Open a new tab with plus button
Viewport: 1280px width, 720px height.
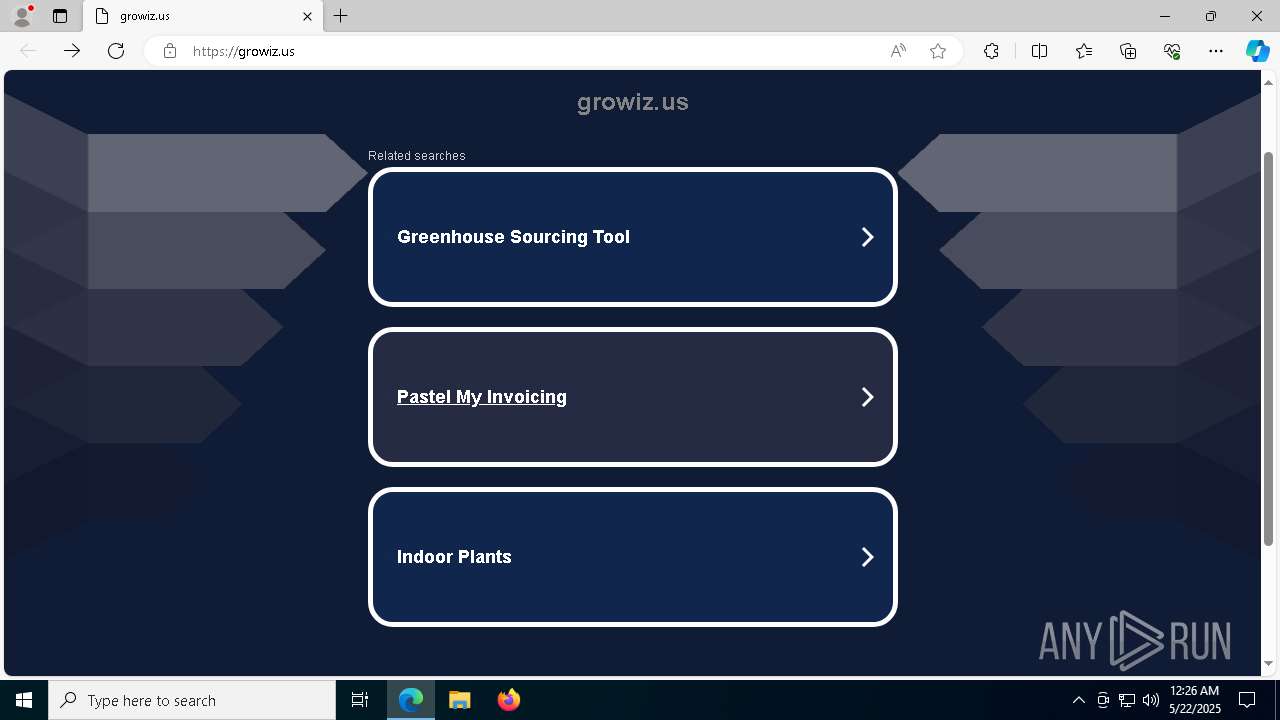(341, 16)
